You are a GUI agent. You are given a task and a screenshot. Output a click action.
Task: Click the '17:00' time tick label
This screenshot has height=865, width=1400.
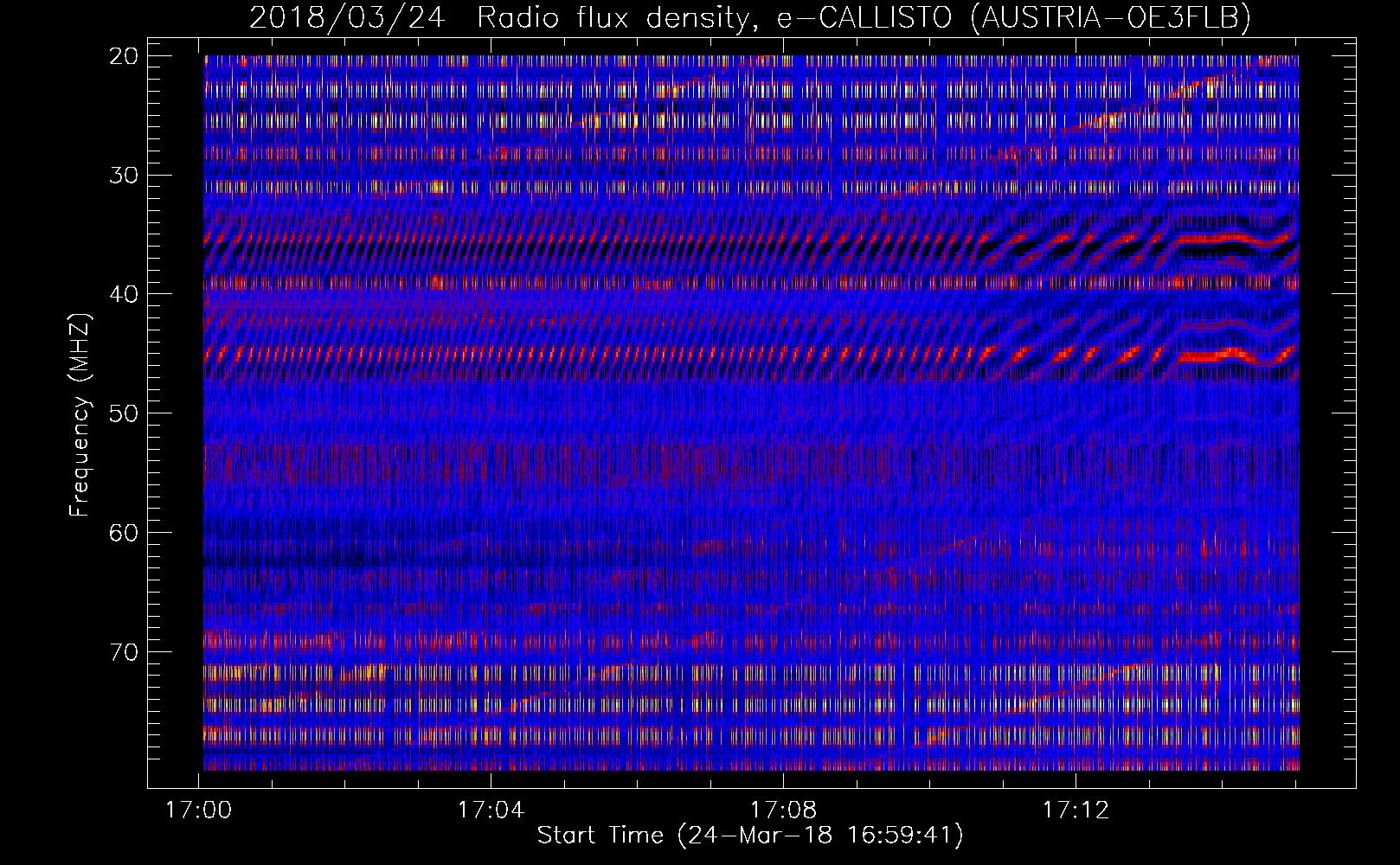199,811
